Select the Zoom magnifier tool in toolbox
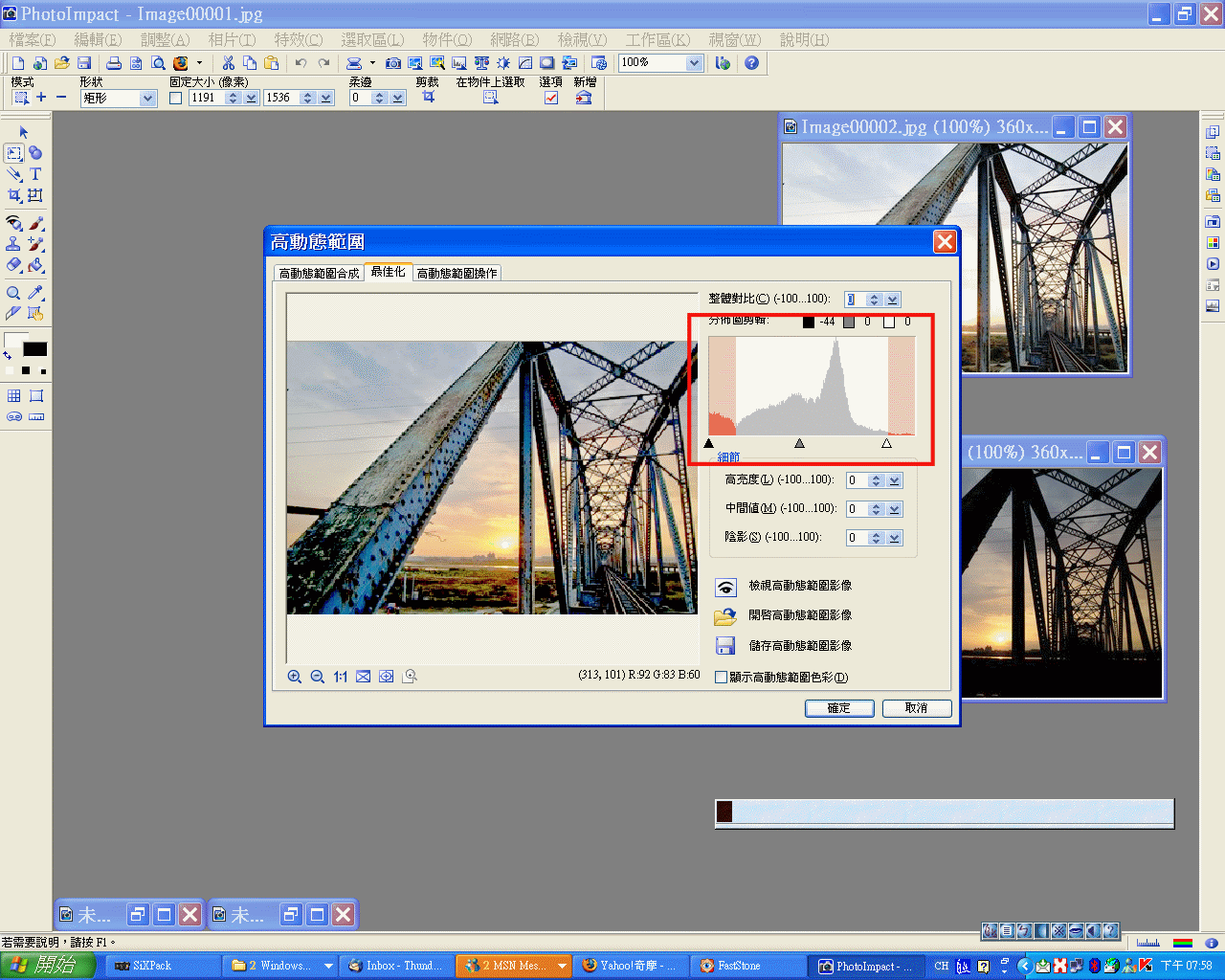 tap(14, 293)
